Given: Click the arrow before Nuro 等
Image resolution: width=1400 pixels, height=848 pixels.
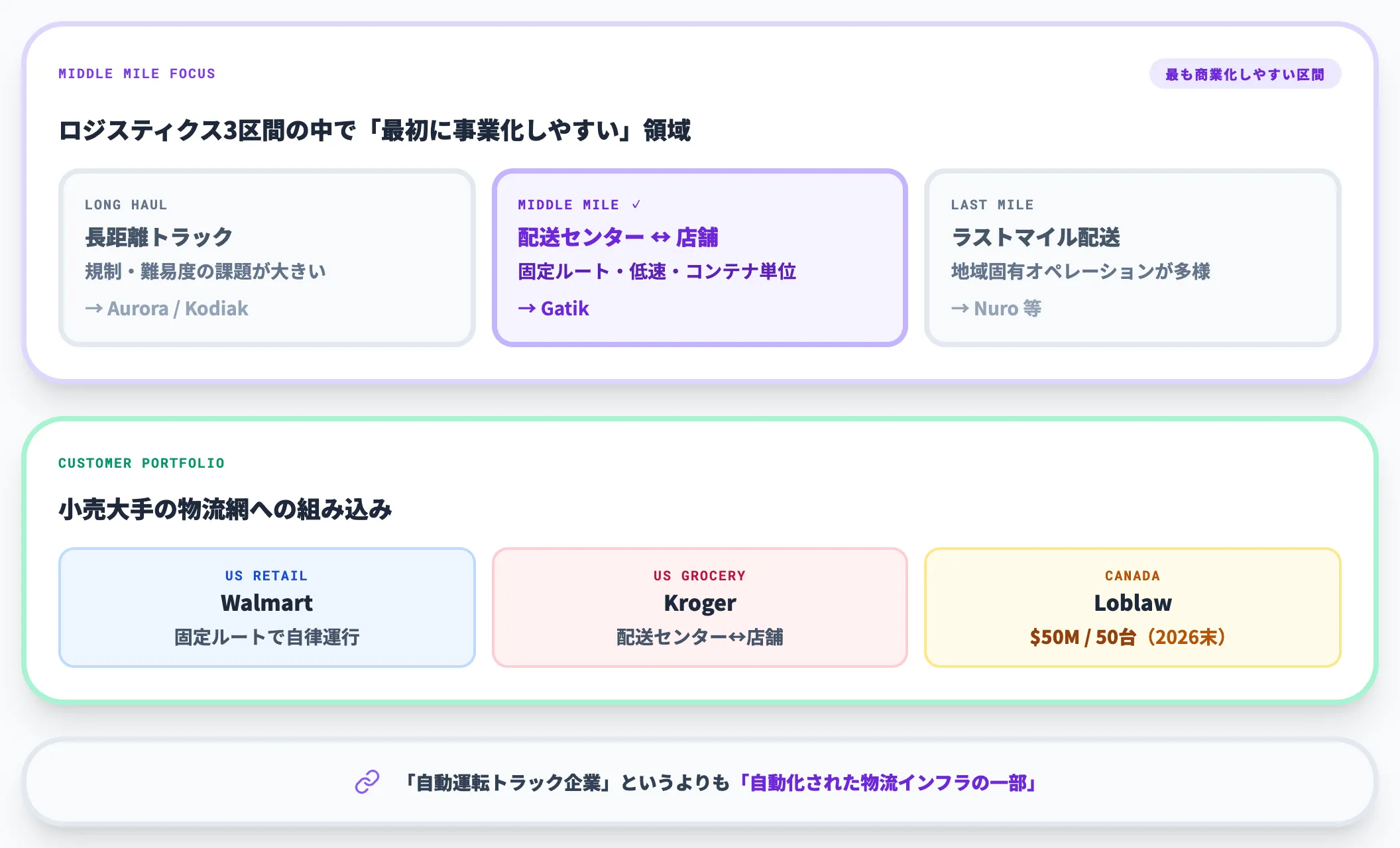Looking at the screenshot, I should point(960,309).
